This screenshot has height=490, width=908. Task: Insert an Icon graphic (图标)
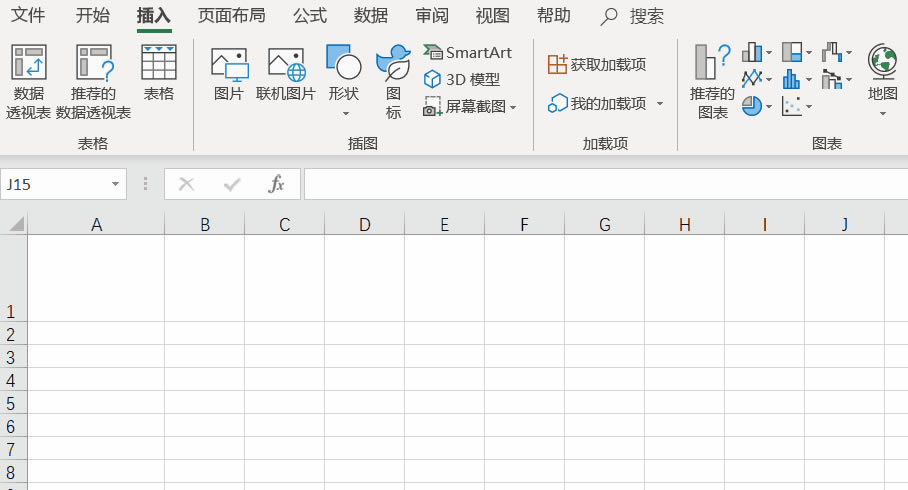tap(393, 82)
